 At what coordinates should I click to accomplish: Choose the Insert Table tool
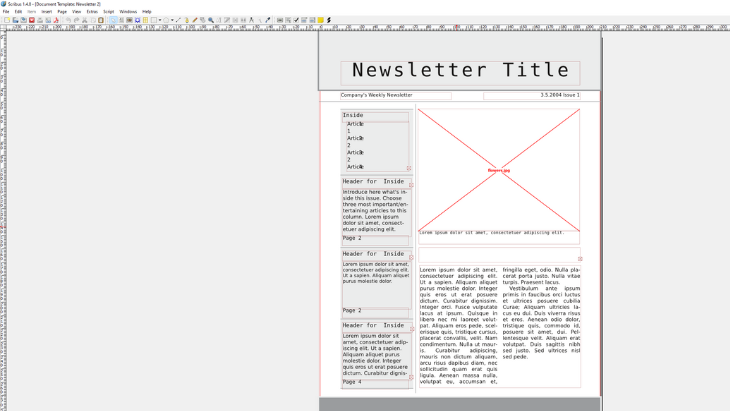[x=145, y=20]
